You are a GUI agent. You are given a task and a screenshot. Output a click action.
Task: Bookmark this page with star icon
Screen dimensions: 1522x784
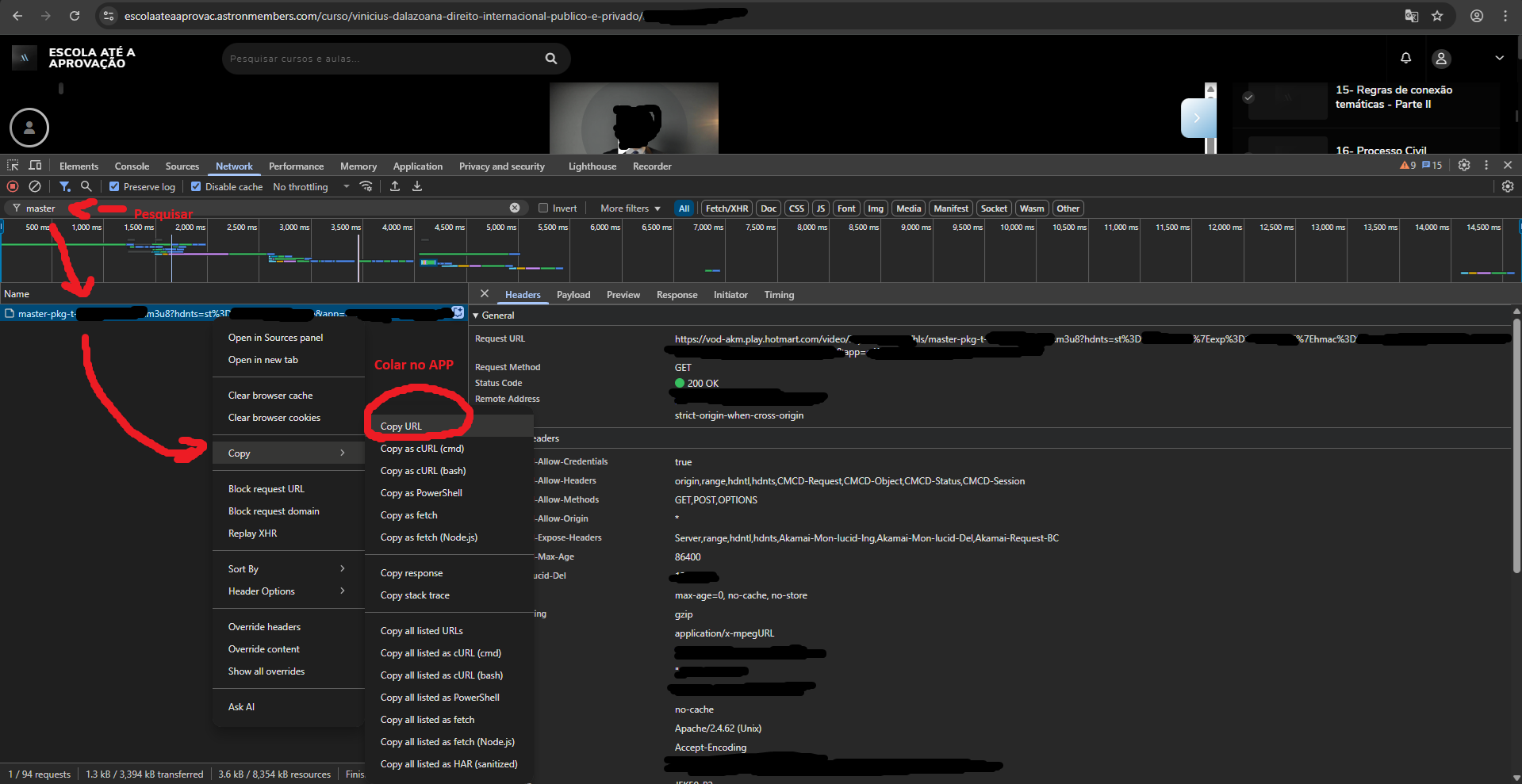[x=1437, y=16]
